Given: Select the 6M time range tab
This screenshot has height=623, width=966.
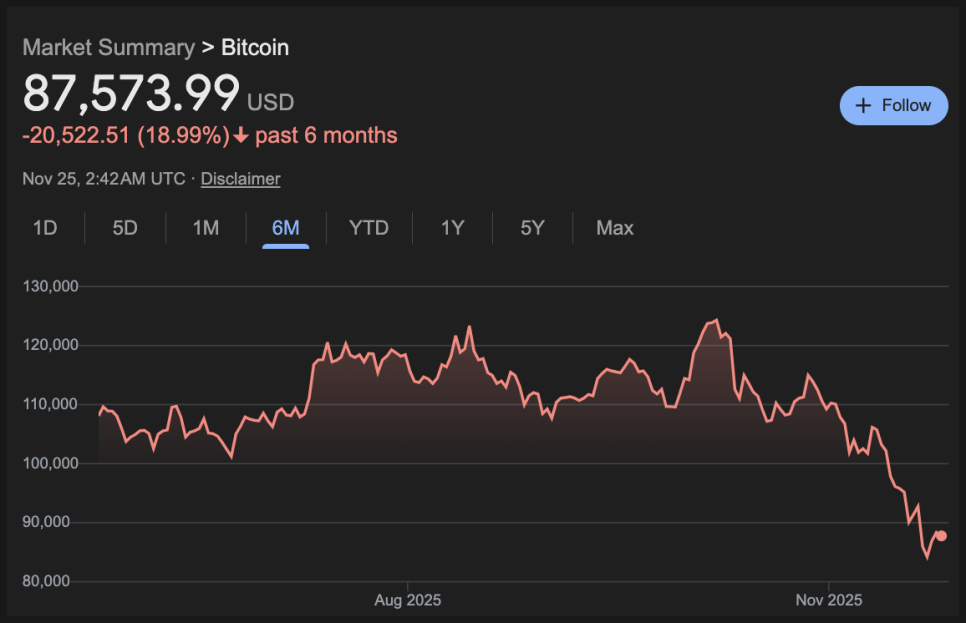Looking at the screenshot, I should coord(286,228).
